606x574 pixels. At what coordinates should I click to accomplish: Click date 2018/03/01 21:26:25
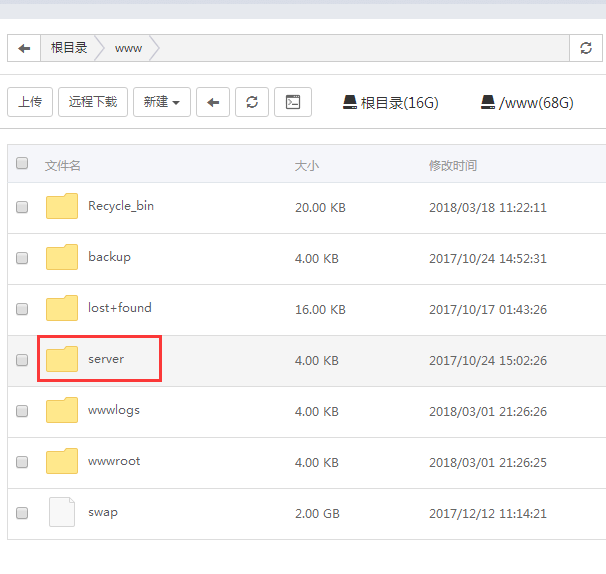tap(488, 463)
